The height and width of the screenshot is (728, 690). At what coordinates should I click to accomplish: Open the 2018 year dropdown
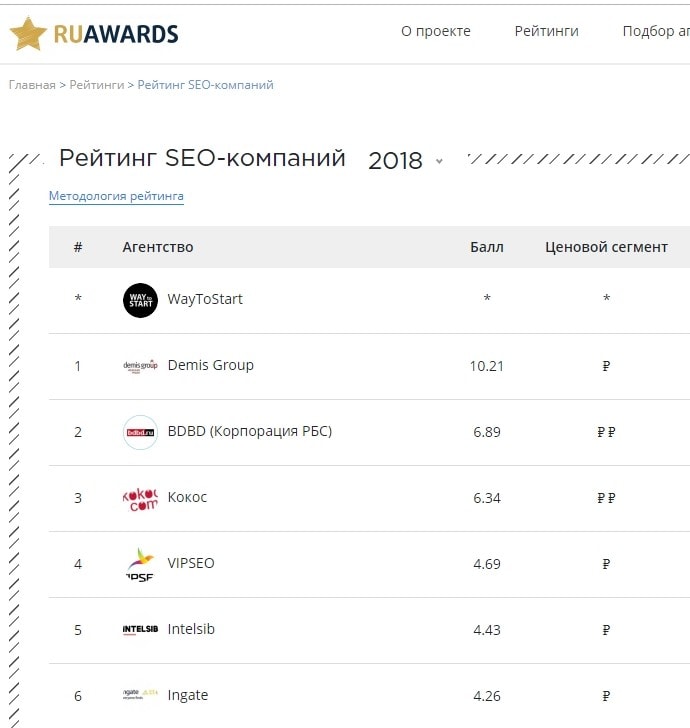pyautogui.click(x=405, y=161)
